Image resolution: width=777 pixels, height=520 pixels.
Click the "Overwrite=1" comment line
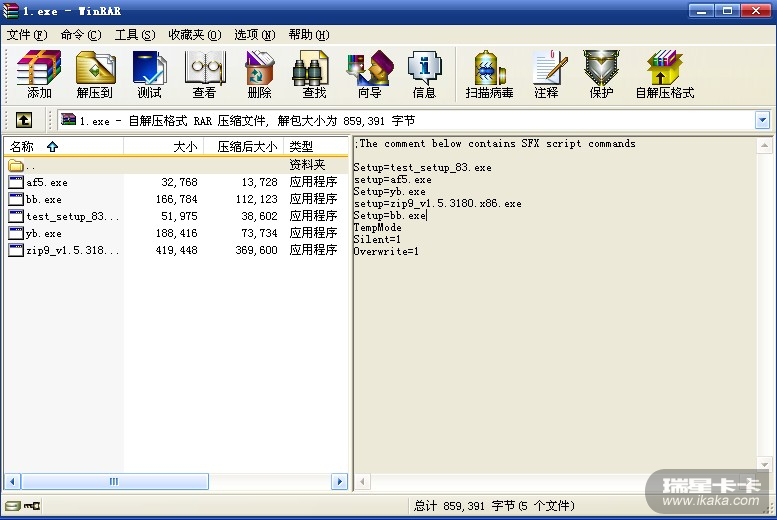tap(386, 251)
